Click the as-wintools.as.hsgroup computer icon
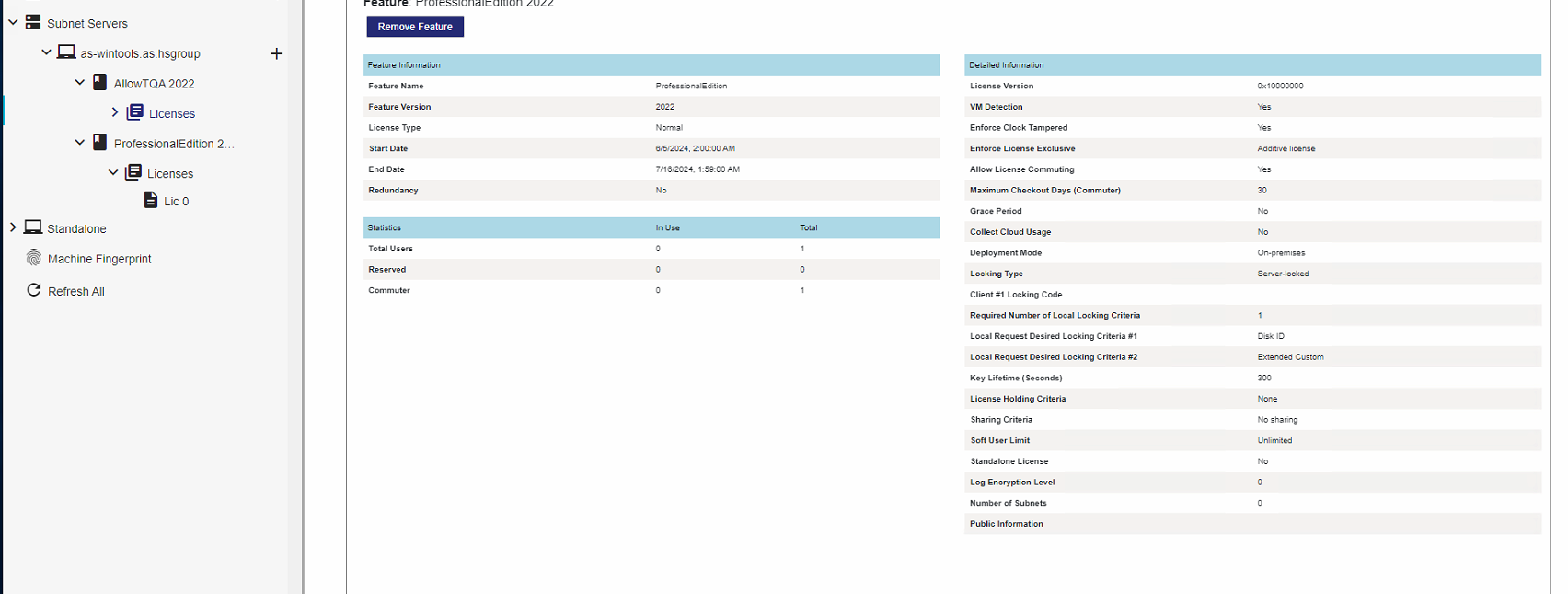 (x=66, y=52)
